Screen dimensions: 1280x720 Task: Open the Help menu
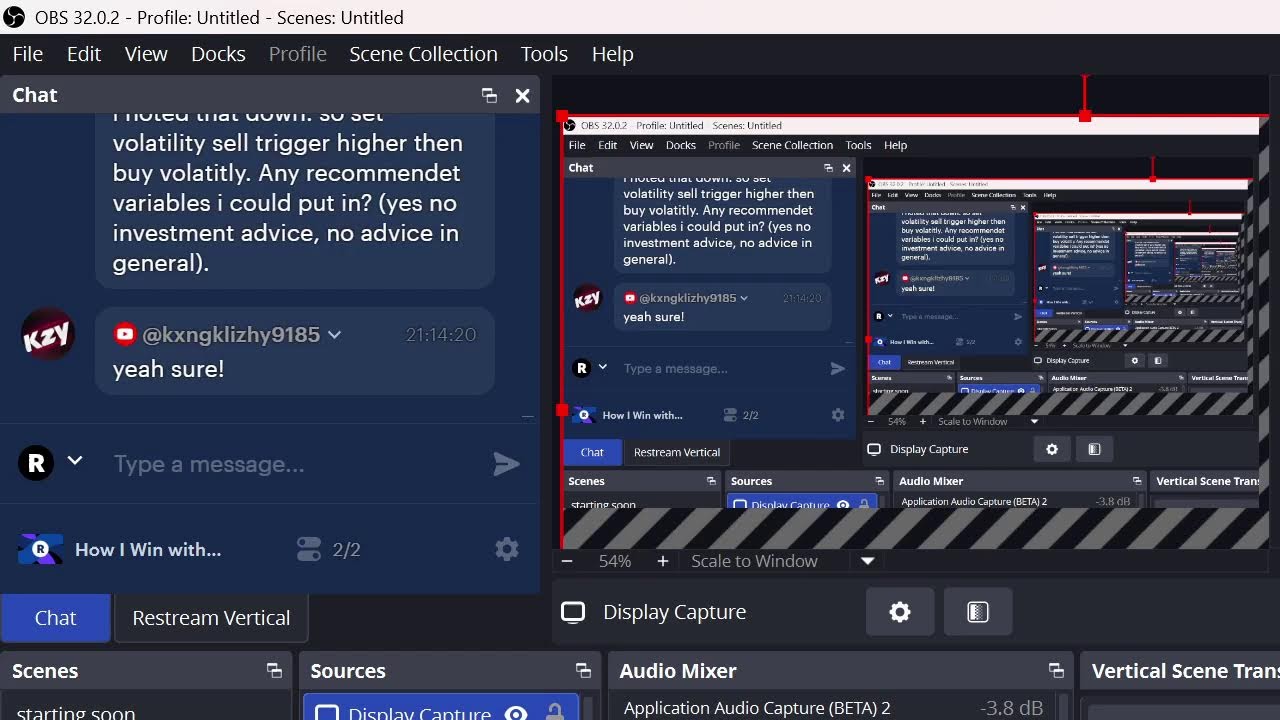point(612,54)
